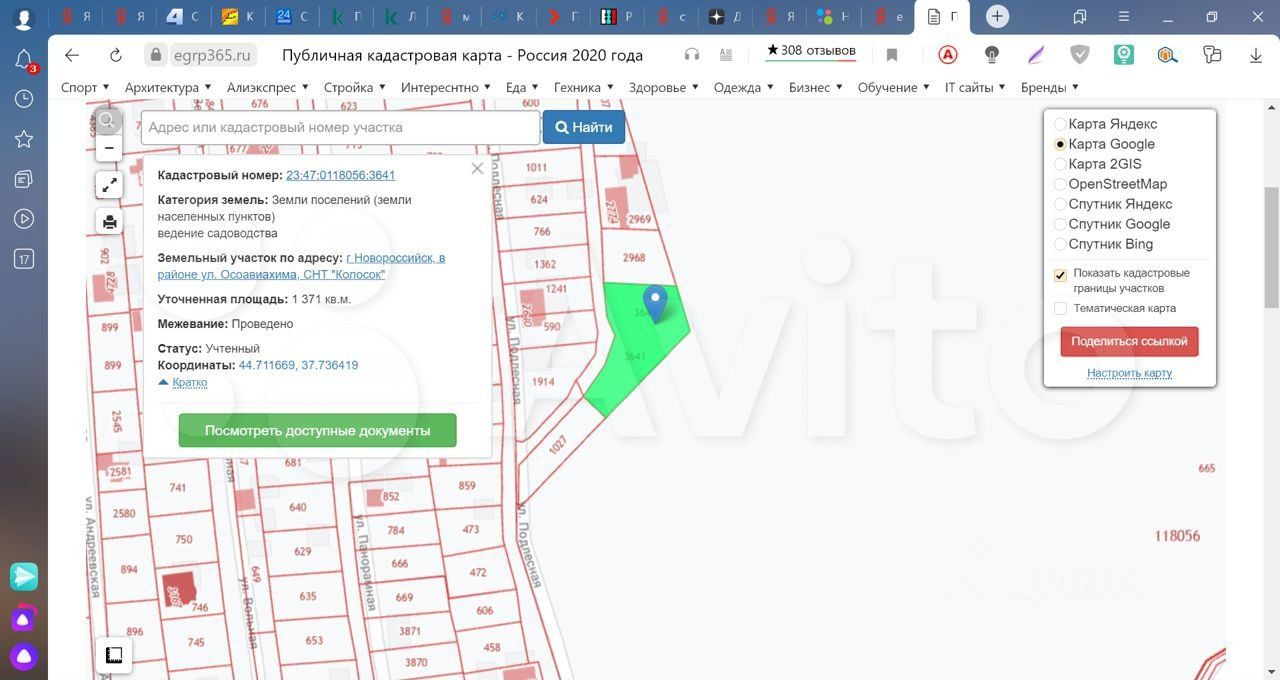Open the Бизнес bookmarks folder
This screenshot has width=1280, height=680.
point(816,87)
